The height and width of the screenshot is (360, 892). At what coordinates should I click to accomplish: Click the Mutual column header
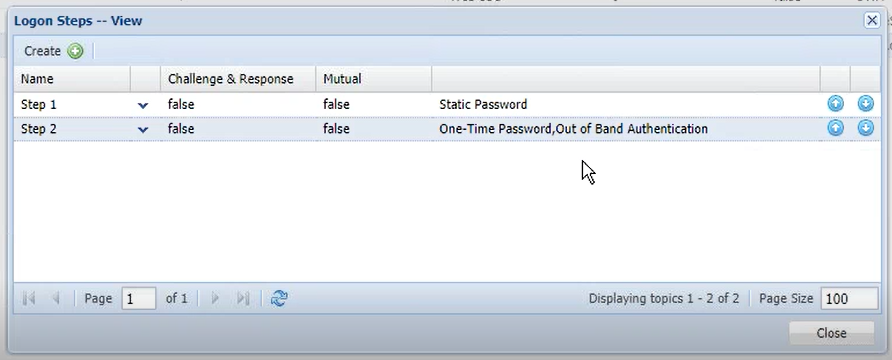pyautogui.click(x=374, y=78)
